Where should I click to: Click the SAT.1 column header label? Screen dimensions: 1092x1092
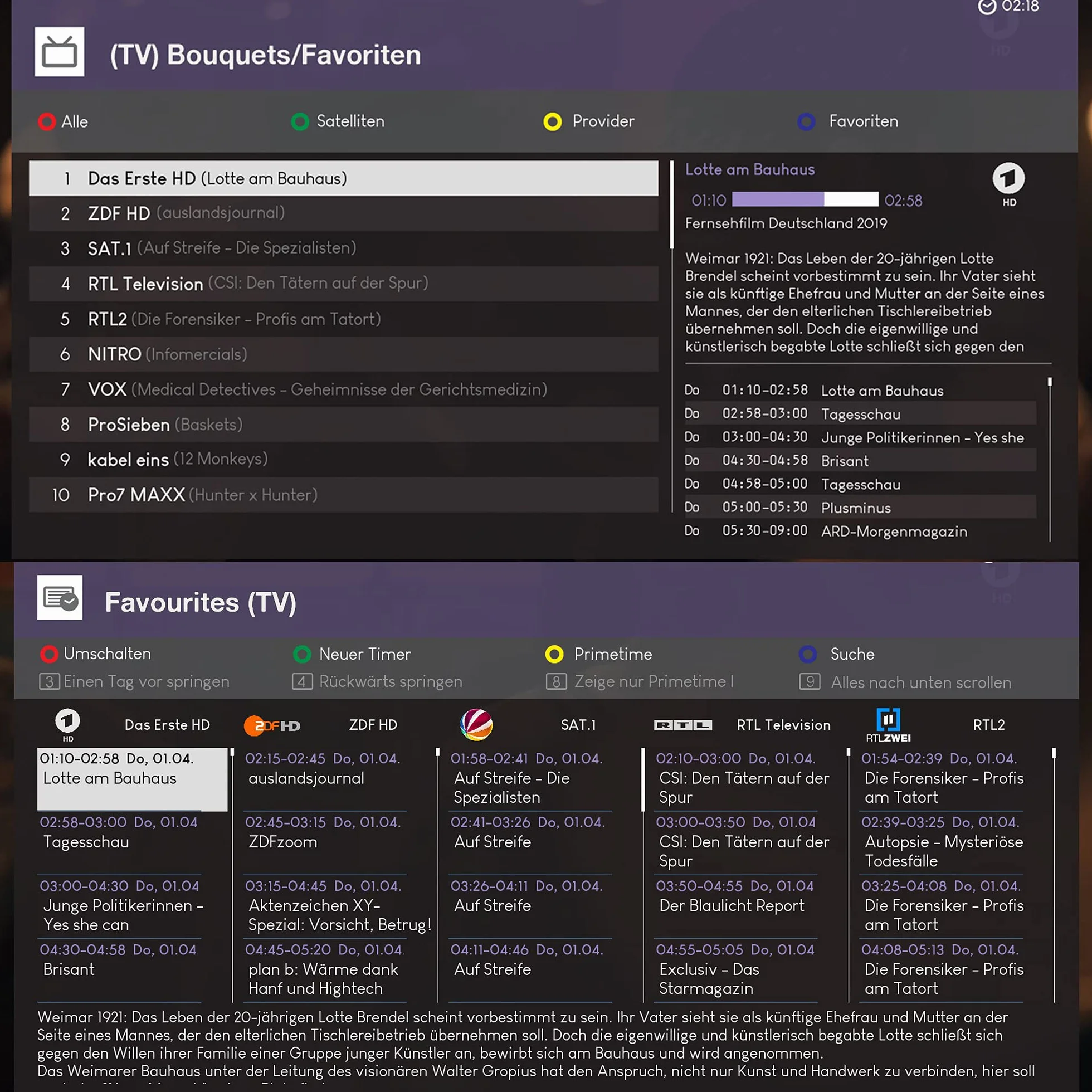pos(578,725)
